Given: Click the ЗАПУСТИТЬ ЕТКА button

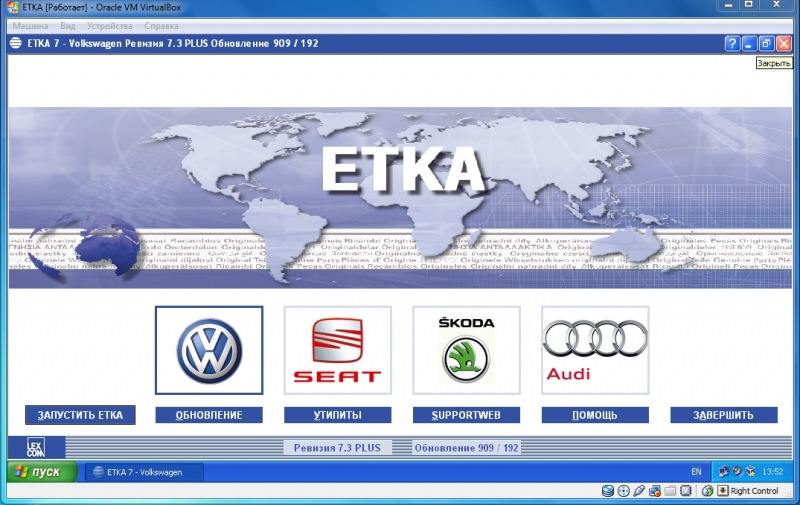Looking at the screenshot, I should (80, 415).
